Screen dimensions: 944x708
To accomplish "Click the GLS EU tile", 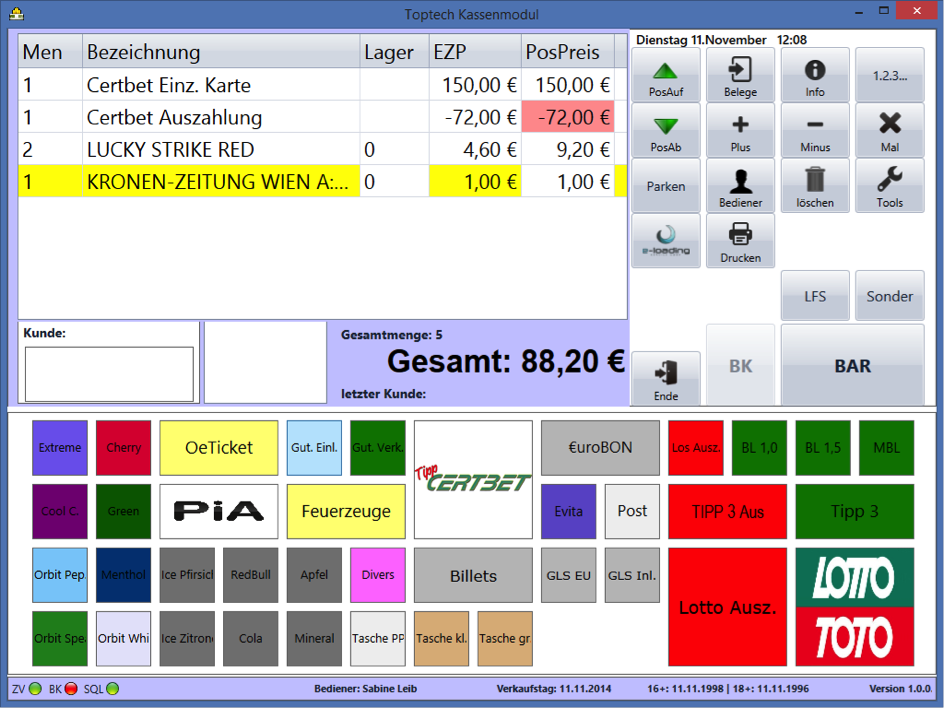I will [x=568, y=575].
